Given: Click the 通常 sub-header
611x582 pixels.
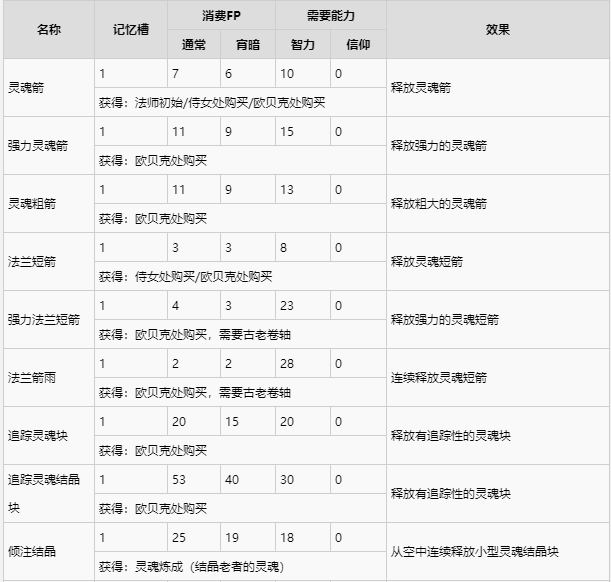Looking at the screenshot, I should pos(194,44).
